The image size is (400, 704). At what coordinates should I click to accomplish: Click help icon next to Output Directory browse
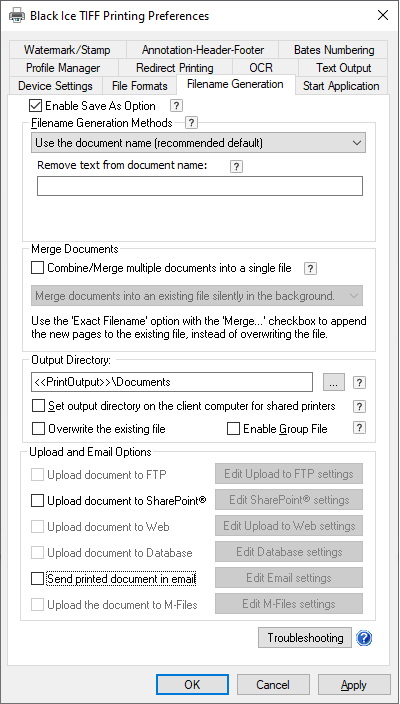(x=359, y=383)
